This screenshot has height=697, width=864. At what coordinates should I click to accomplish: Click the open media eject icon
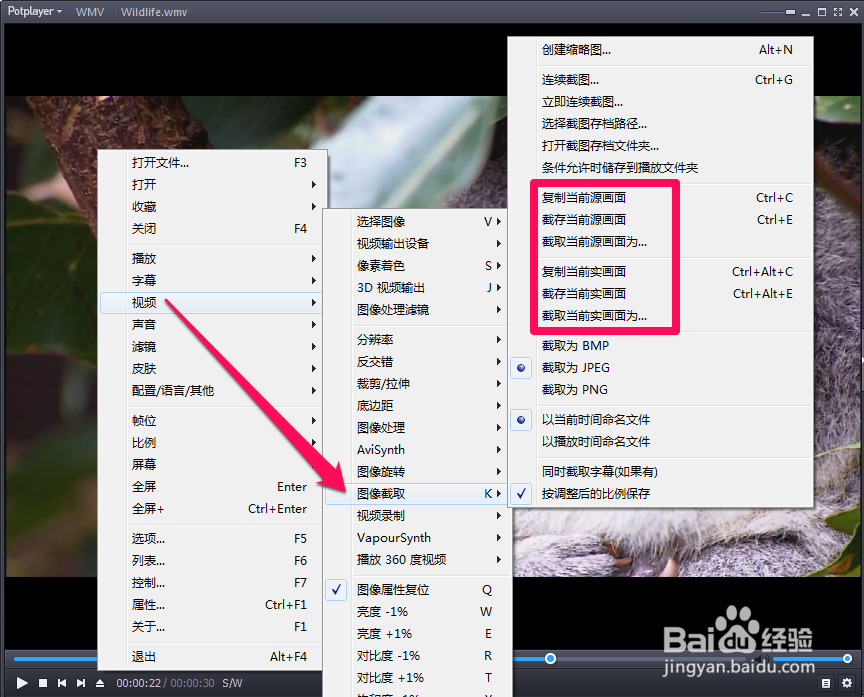[x=99, y=683]
